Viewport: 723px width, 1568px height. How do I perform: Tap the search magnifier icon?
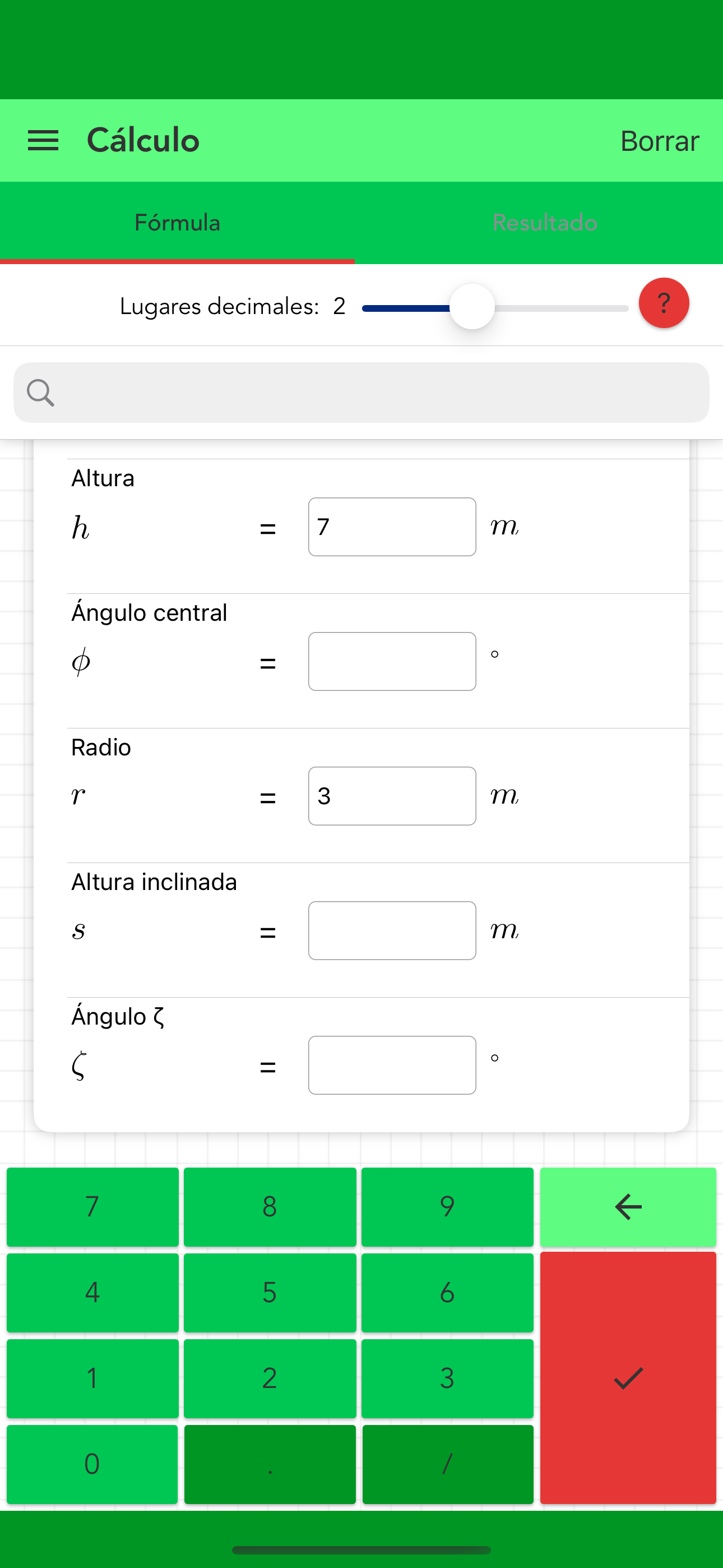tap(41, 393)
